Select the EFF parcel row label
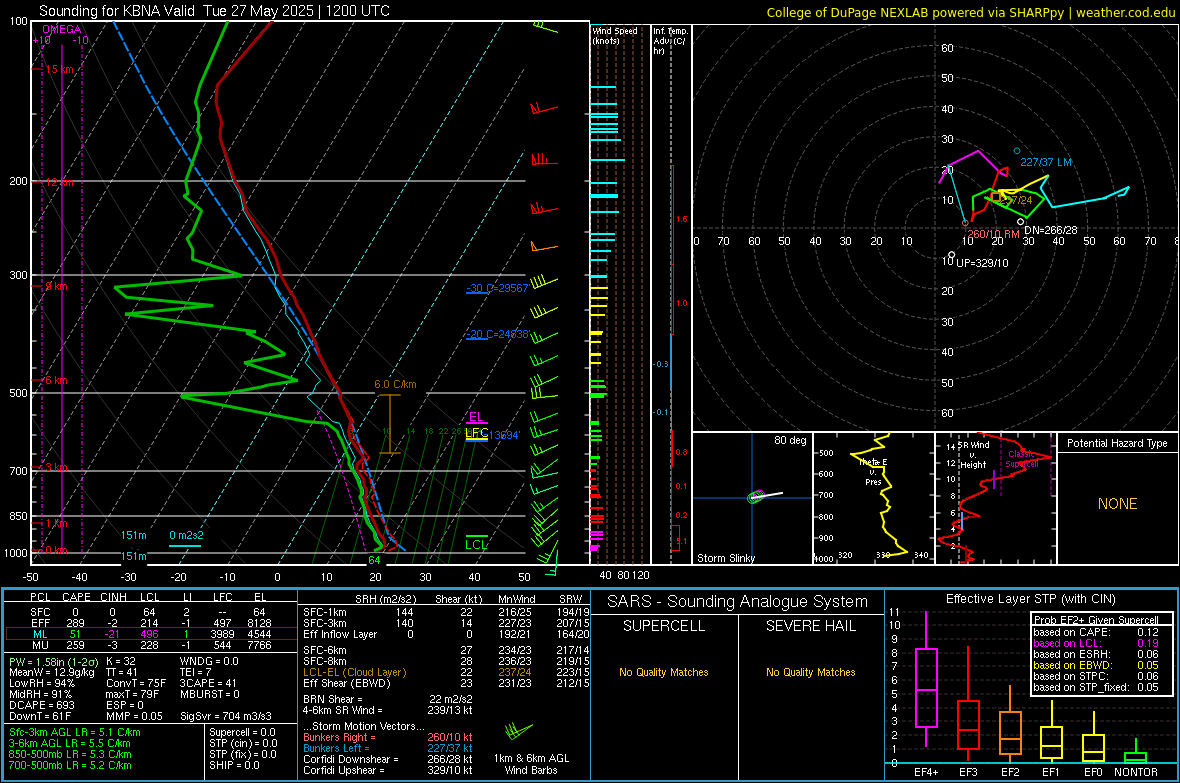 pos(40,623)
